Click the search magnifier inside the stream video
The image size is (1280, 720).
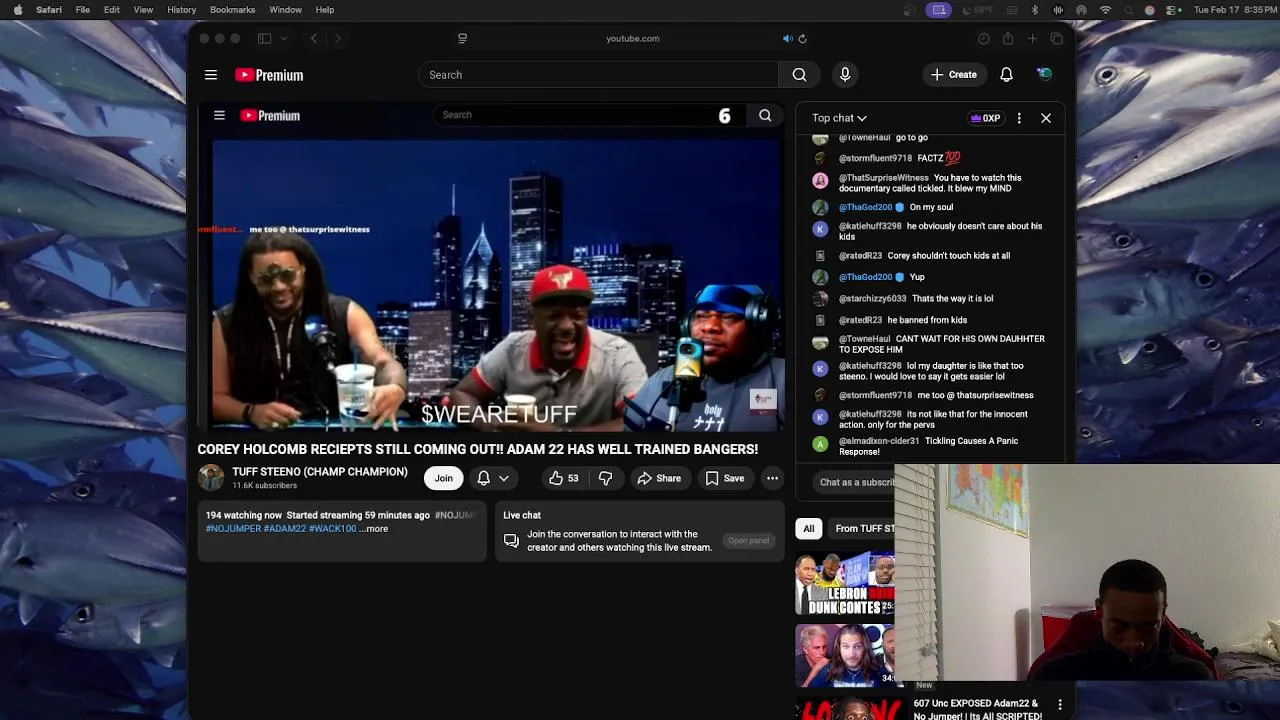coord(765,115)
